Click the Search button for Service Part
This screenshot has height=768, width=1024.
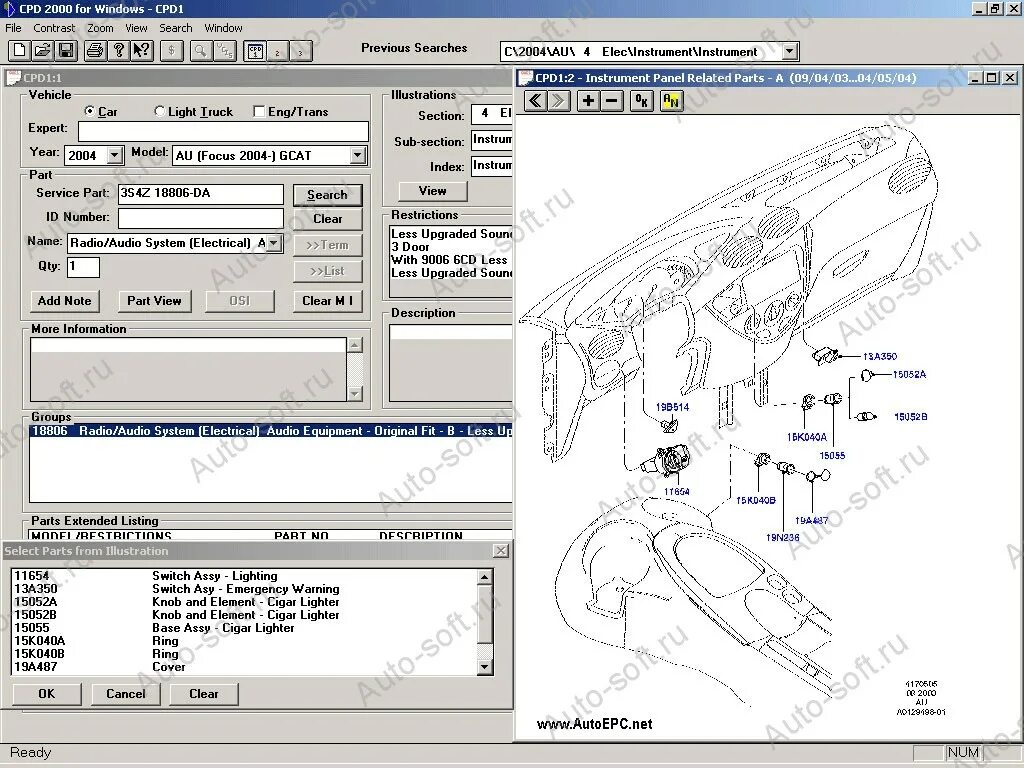[x=328, y=194]
